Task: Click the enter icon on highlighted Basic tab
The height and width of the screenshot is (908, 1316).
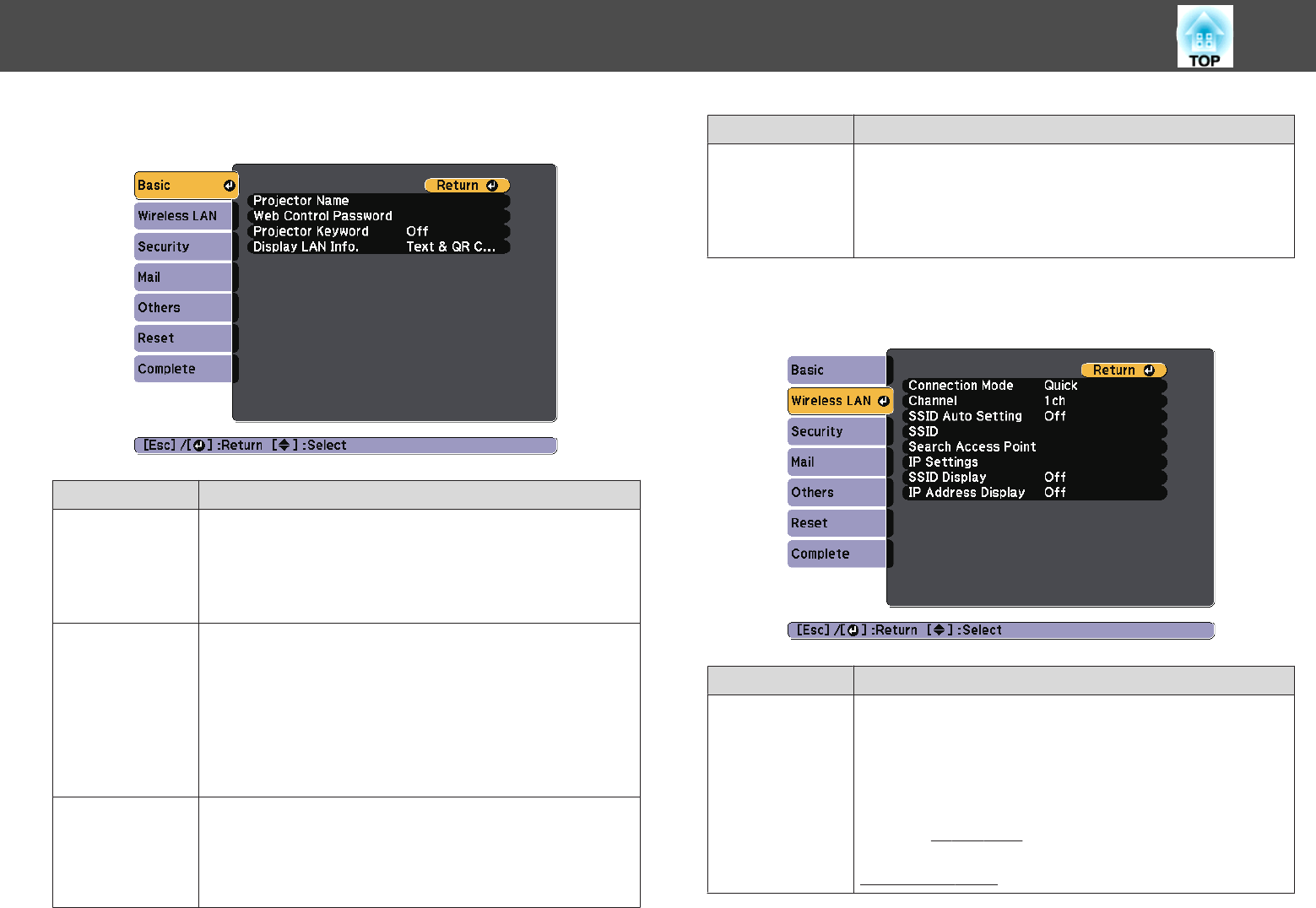Action: click(229, 186)
